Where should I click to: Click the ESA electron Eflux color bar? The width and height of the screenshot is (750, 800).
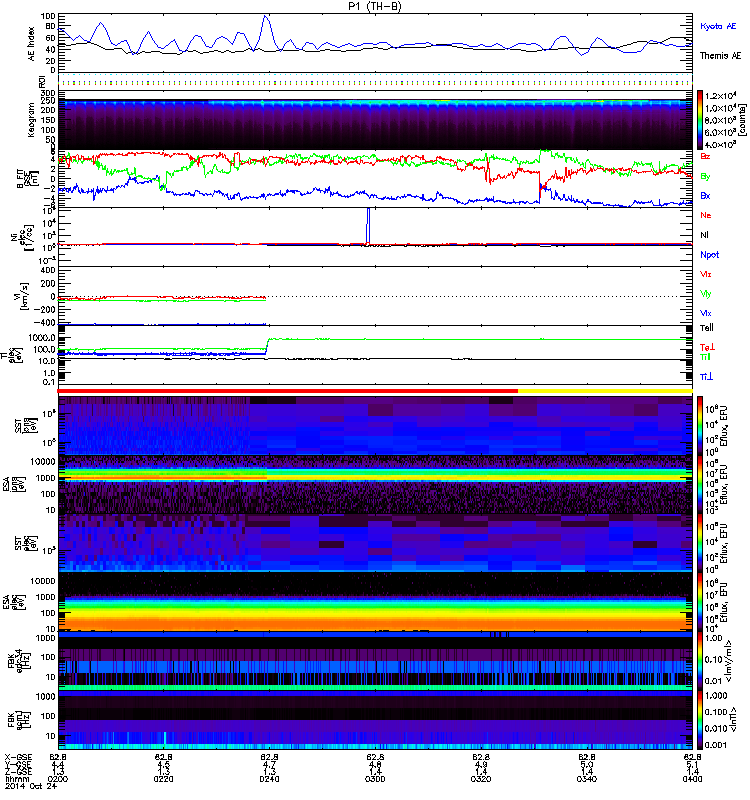coord(700,602)
